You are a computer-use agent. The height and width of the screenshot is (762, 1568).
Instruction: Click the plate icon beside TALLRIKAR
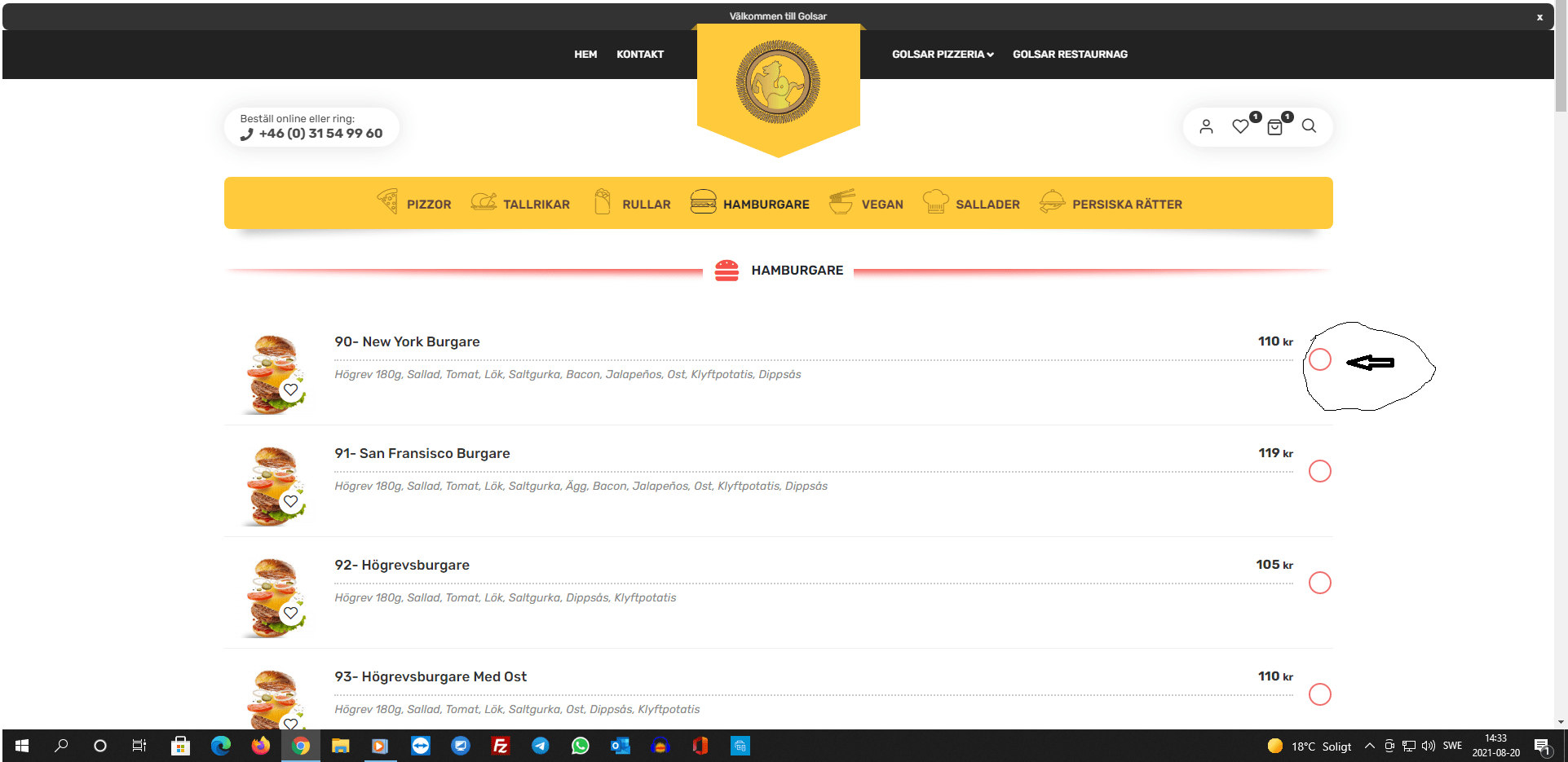[484, 201]
